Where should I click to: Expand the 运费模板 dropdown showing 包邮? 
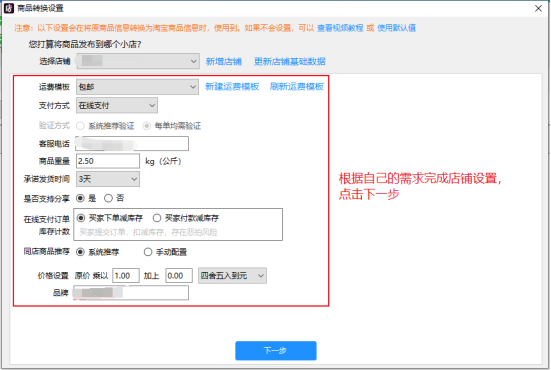(x=137, y=87)
